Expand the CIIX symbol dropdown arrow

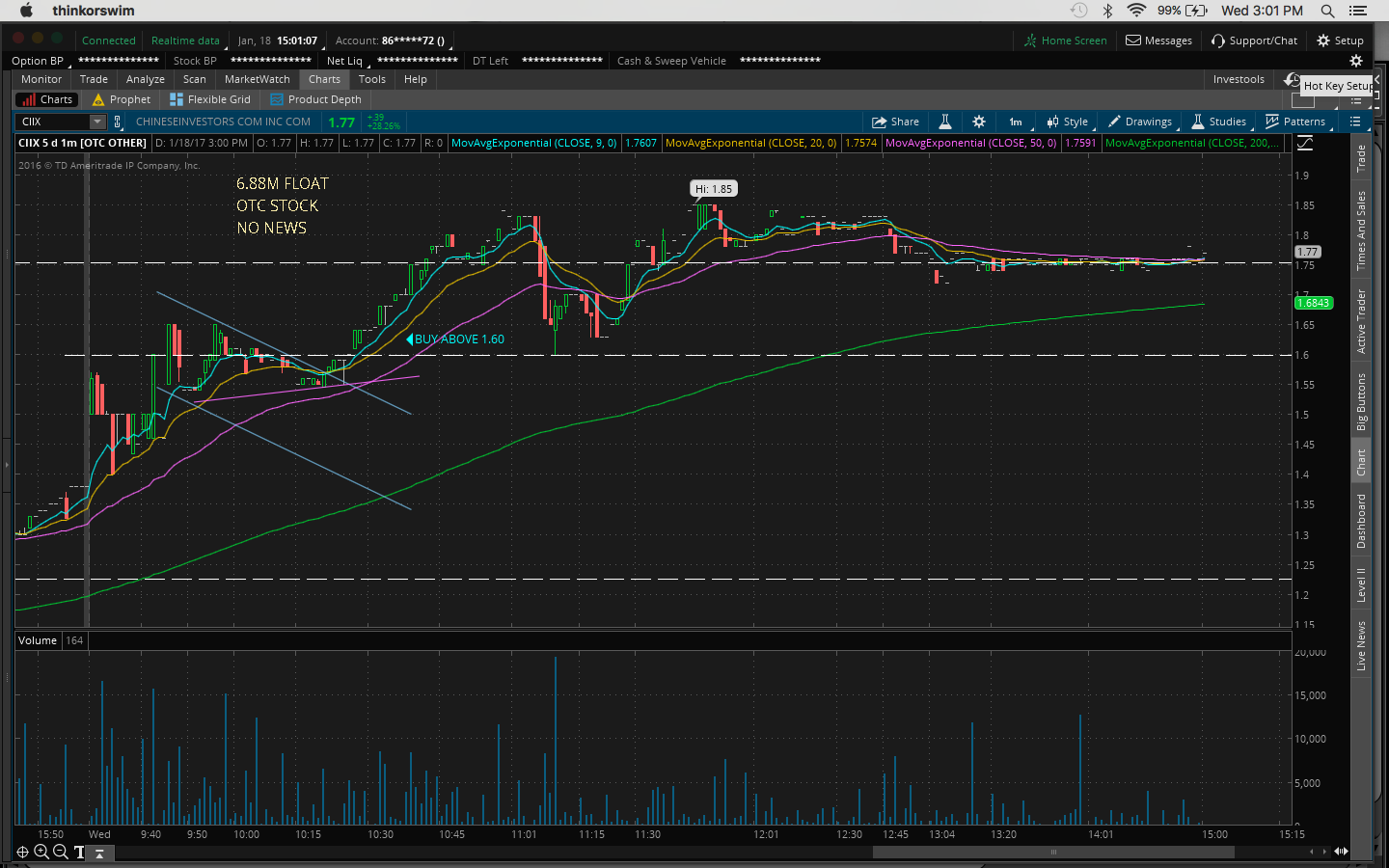[96, 122]
